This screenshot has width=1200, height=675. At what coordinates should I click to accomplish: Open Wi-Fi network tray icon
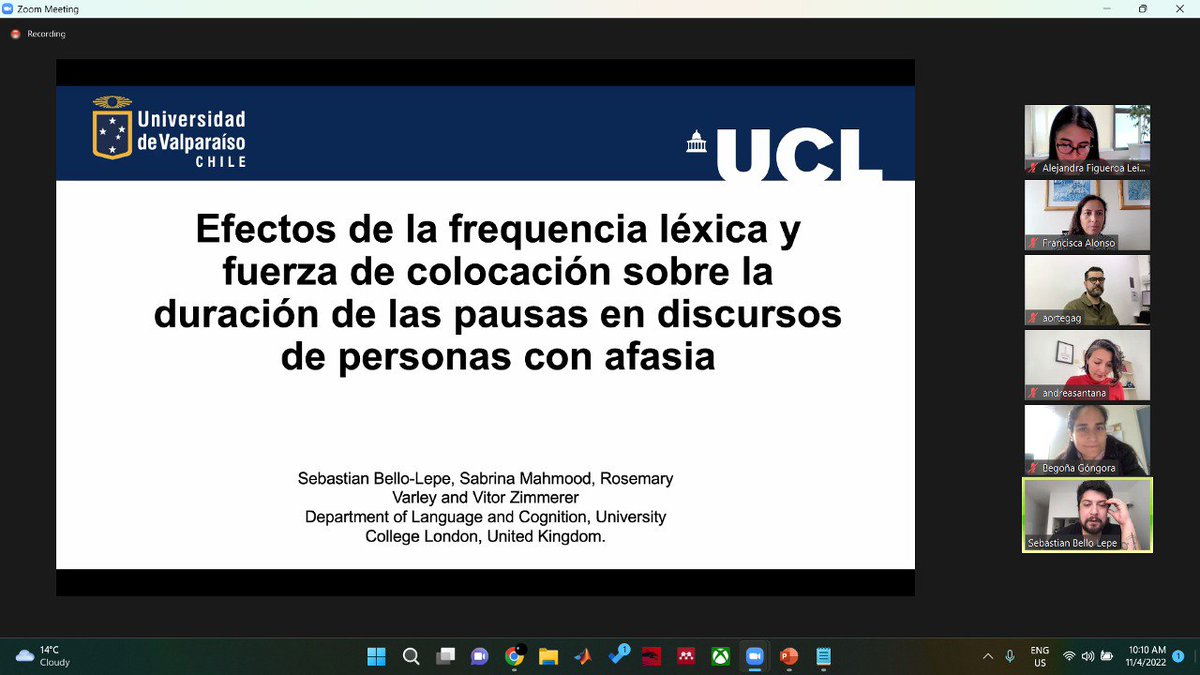tap(1069, 656)
